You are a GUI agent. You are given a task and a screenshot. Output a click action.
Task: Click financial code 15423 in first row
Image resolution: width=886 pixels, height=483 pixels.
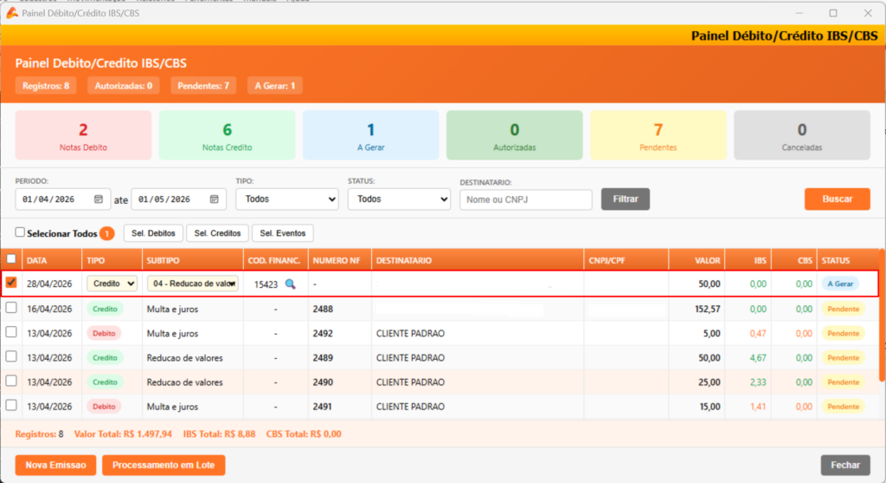266,284
